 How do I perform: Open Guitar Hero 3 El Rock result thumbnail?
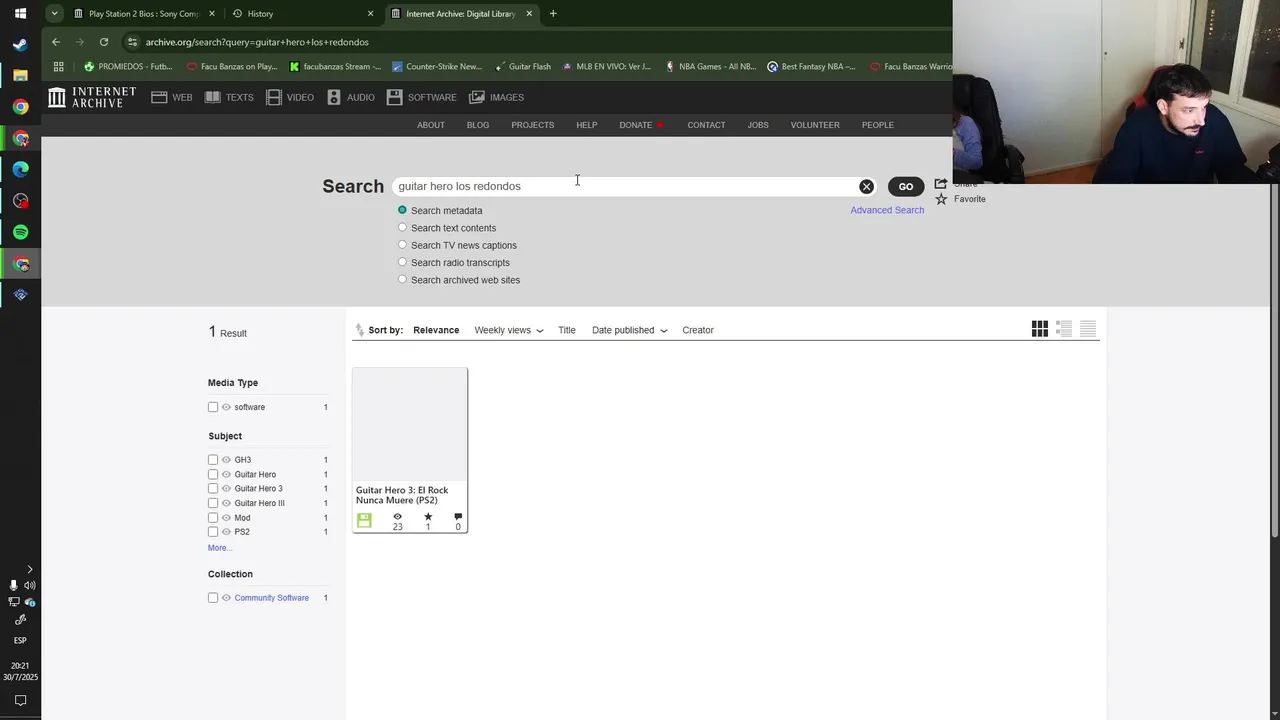pyautogui.click(x=410, y=424)
